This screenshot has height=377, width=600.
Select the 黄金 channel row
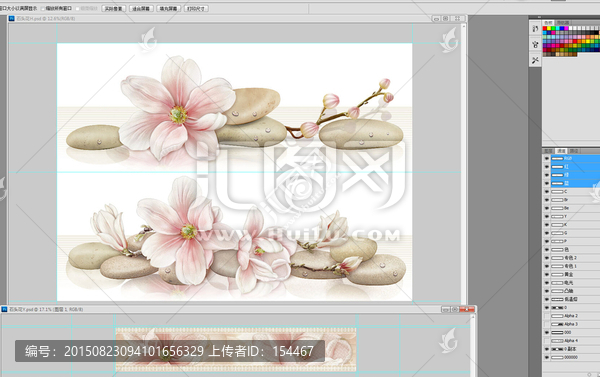(575, 274)
